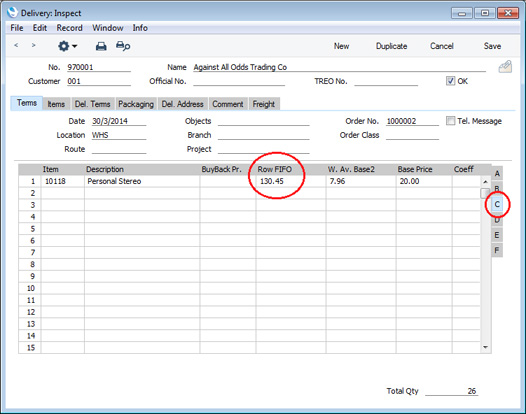Click the printer icon

(x=101, y=46)
